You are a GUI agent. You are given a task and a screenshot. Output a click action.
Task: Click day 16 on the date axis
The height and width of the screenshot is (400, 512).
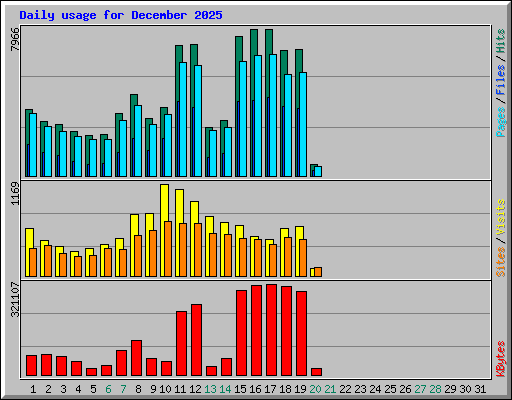[255, 389]
